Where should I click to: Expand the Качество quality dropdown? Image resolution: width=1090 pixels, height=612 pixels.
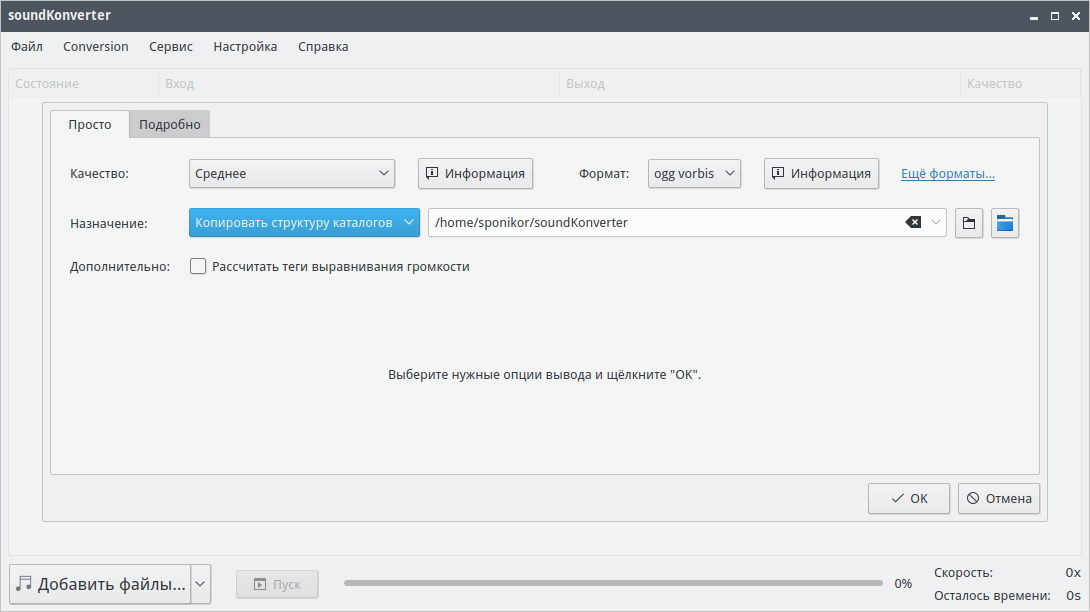click(x=292, y=173)
